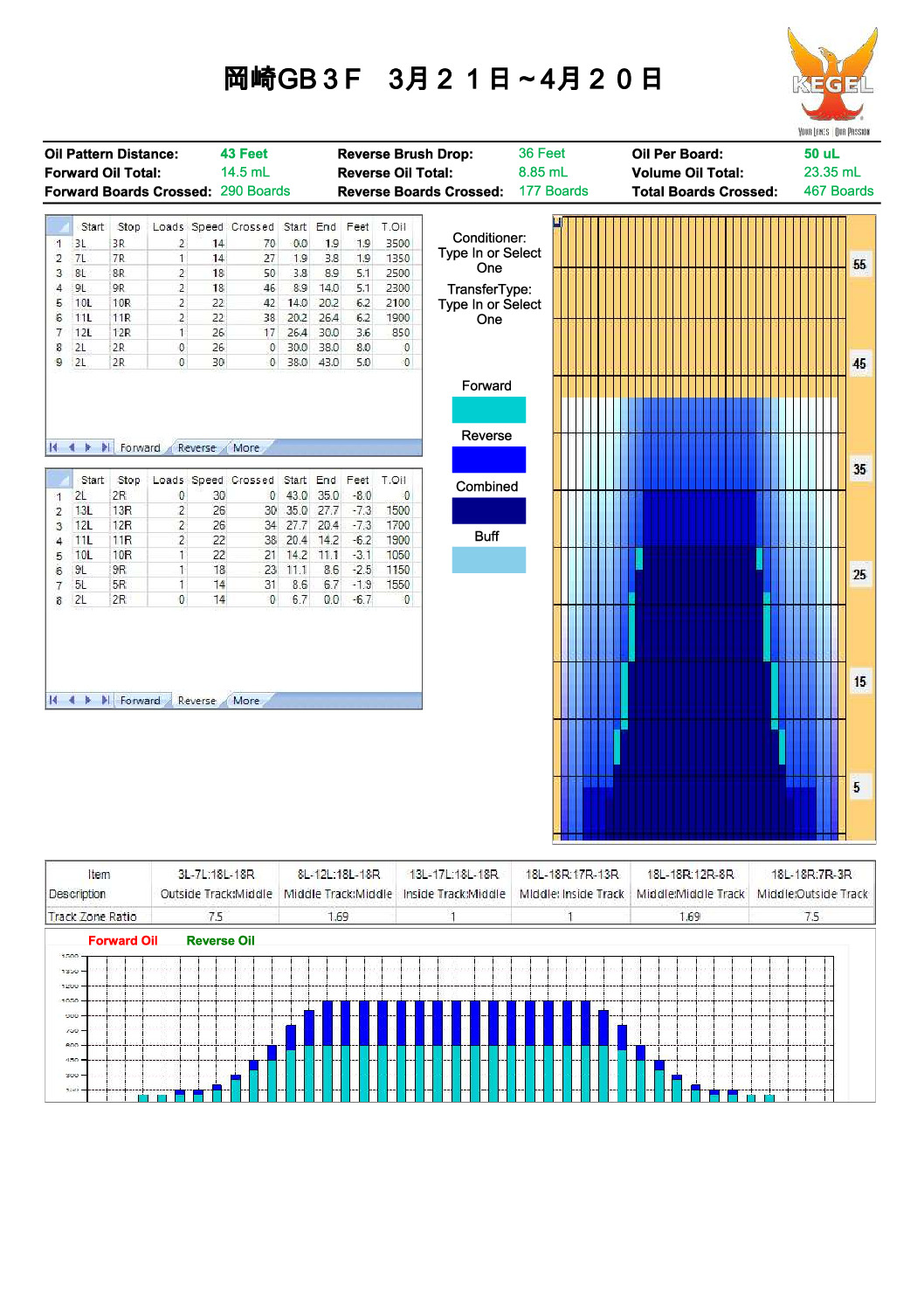Click the first-record arrow in the lower table navigator
This screenshot has width=924, height=1308.
(x=53, y=700)
